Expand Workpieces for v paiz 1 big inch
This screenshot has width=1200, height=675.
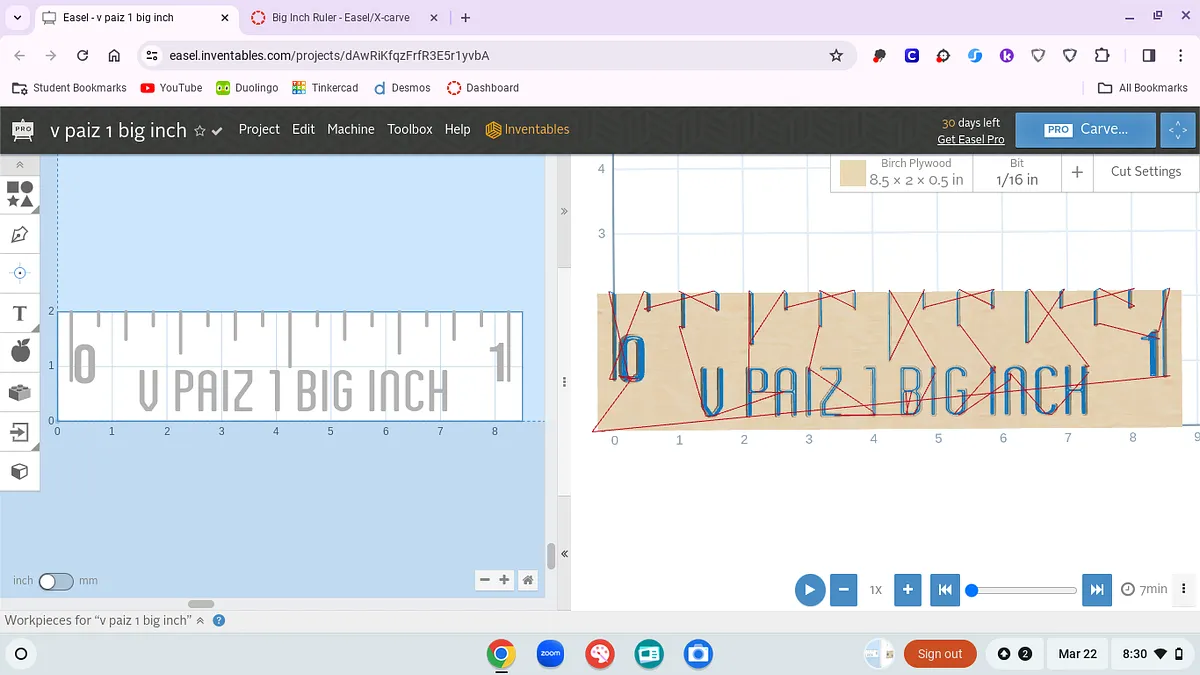click(x=200, y=620)
